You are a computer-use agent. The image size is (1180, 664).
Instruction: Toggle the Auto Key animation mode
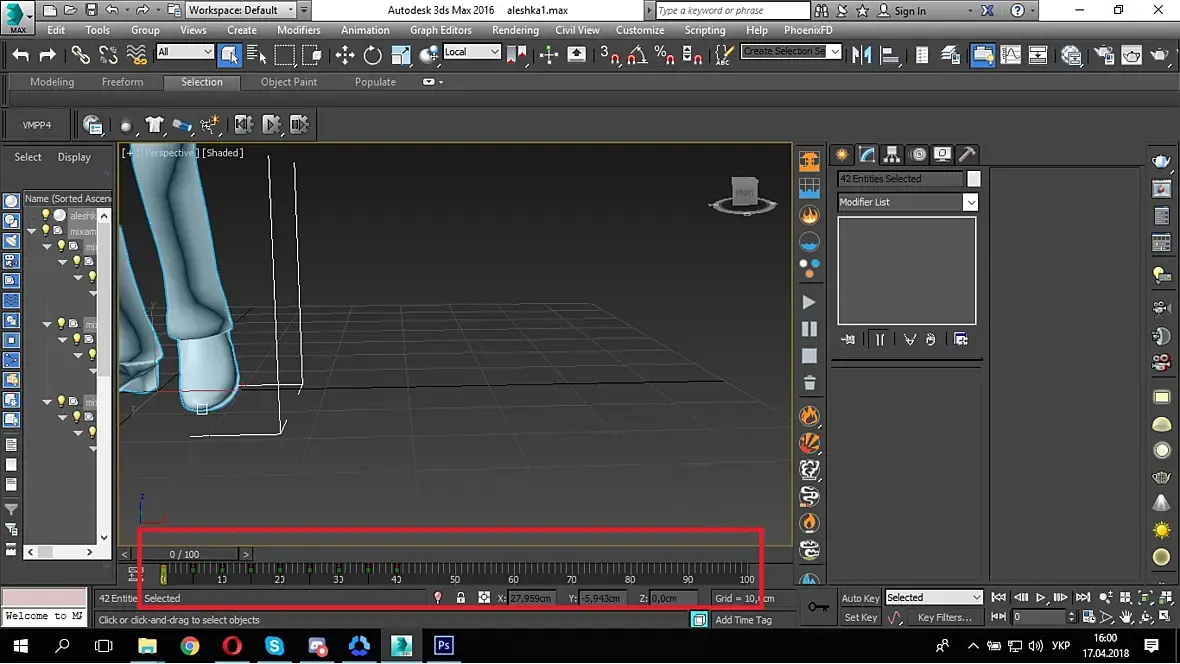click(860, 598)
